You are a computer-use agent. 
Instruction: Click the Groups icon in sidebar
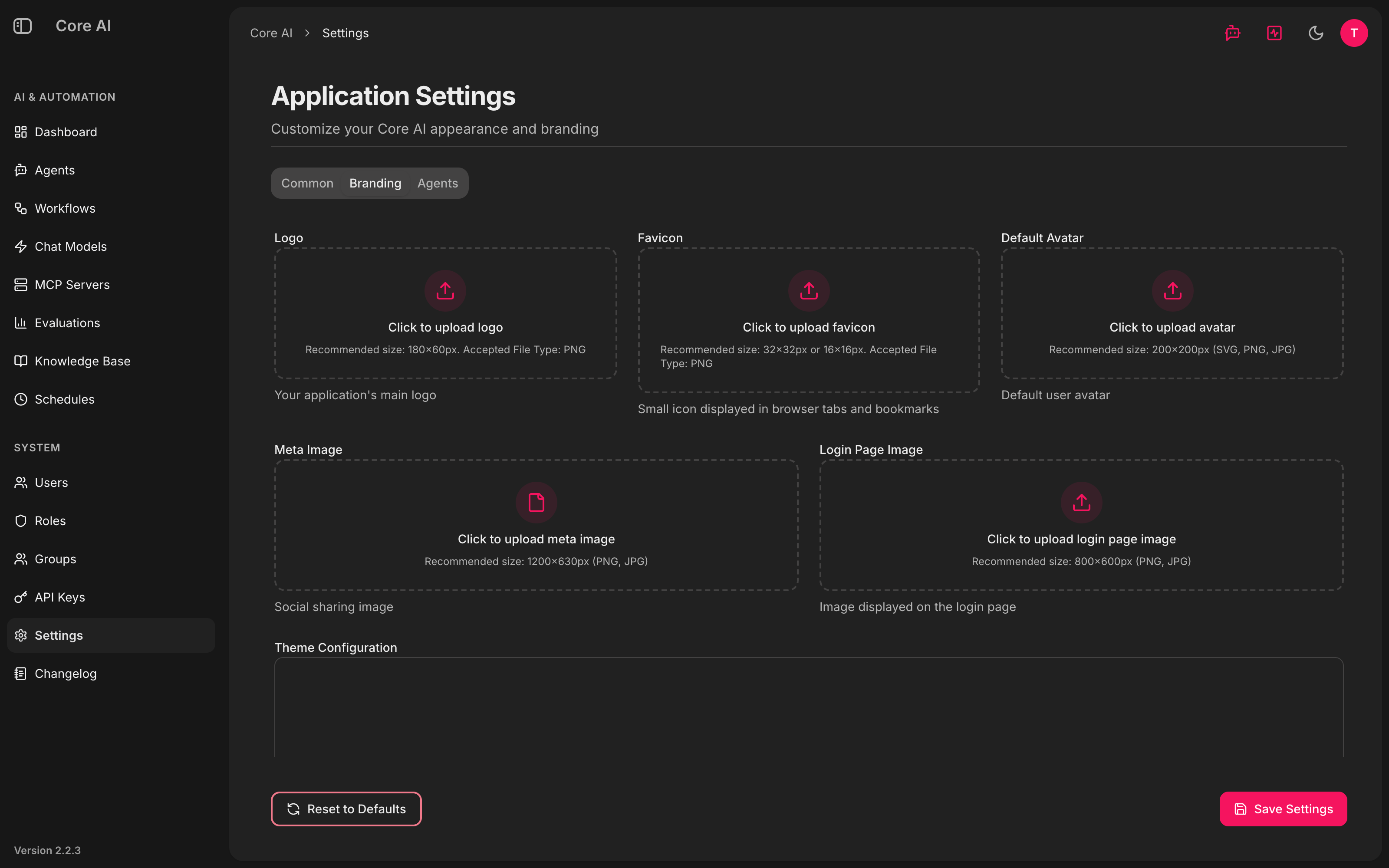coord(21,559)
